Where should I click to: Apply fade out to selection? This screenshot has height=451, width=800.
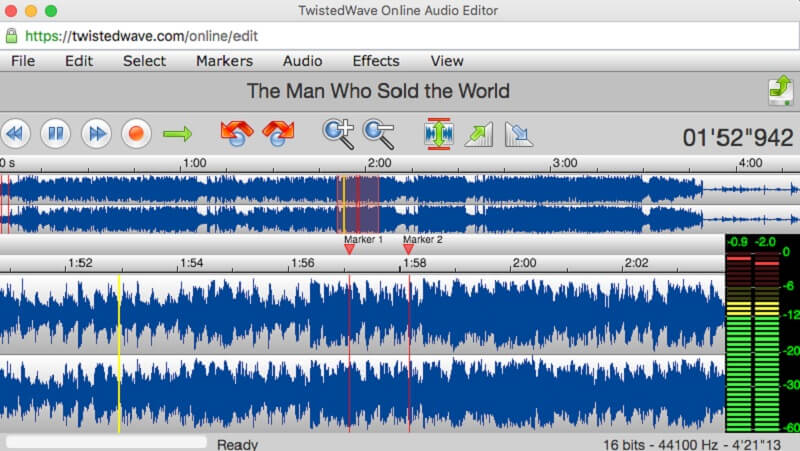click(x=519, y=133)
